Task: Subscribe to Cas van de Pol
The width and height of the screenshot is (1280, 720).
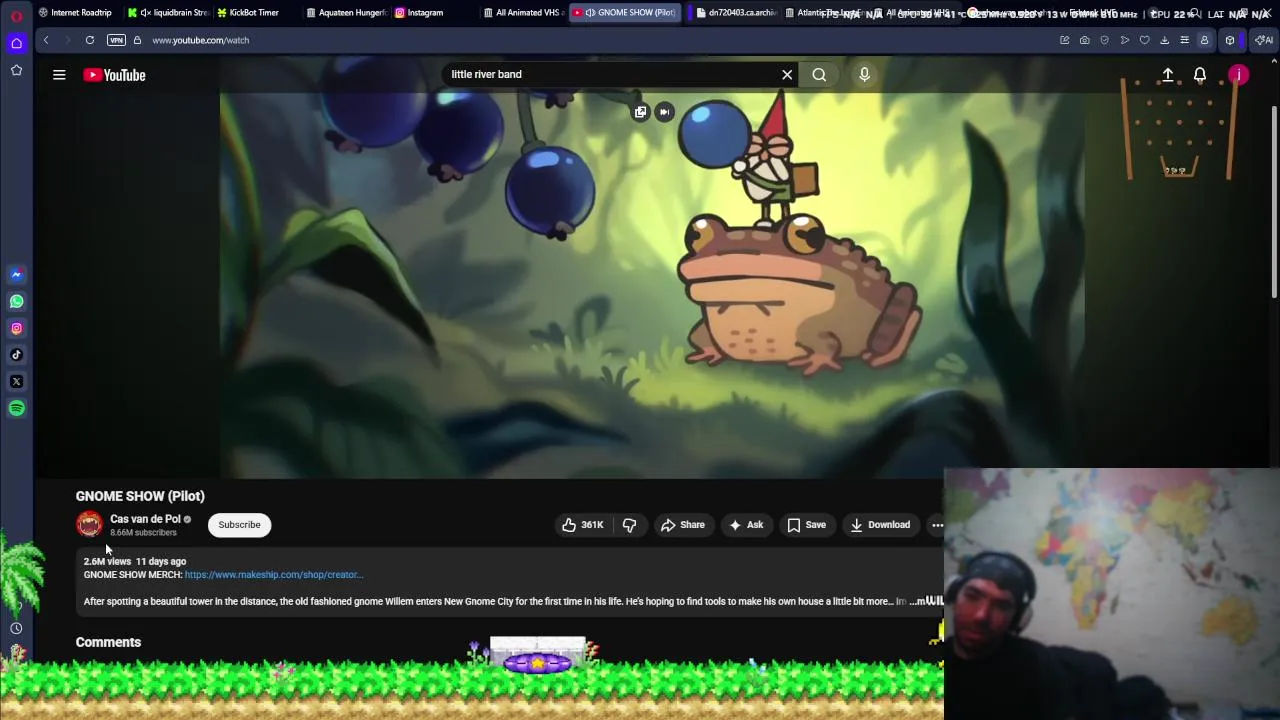Action: pyautogui.click(x=239, y=525)
